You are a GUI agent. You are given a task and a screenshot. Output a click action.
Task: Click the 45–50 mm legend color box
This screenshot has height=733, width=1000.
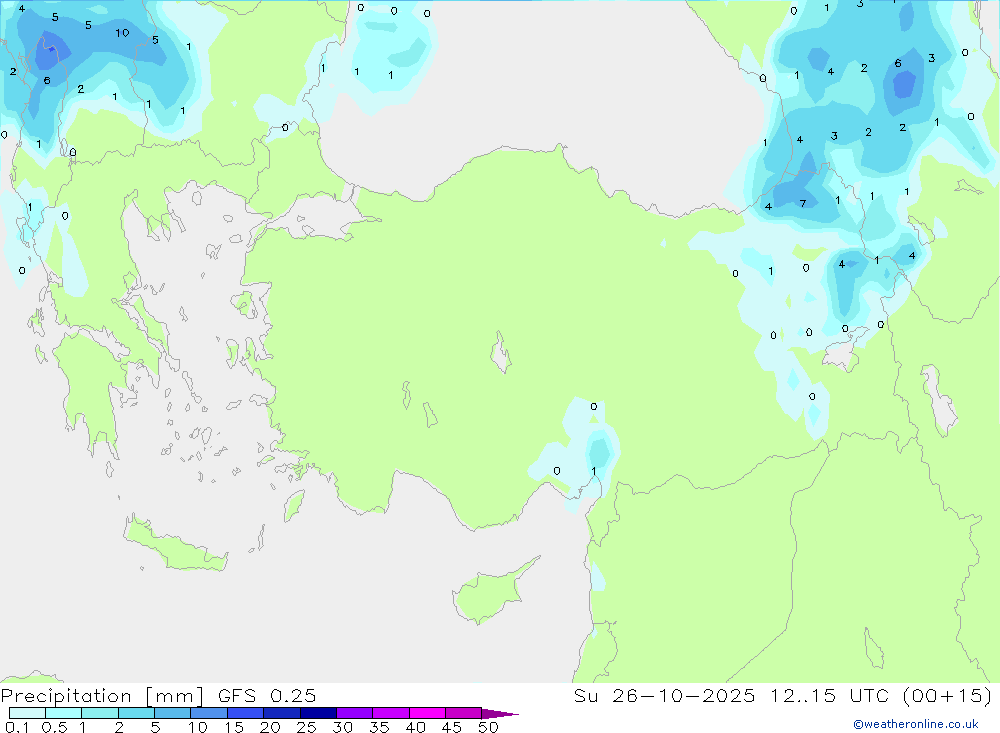click(463, 713)
